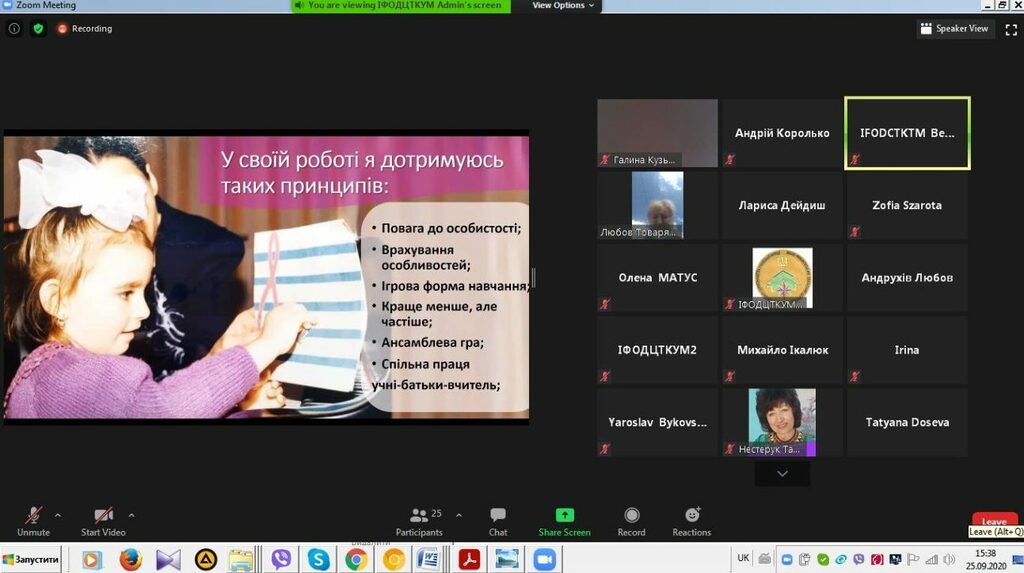Unmute the microphone in Zoom

tap(33, 517)
